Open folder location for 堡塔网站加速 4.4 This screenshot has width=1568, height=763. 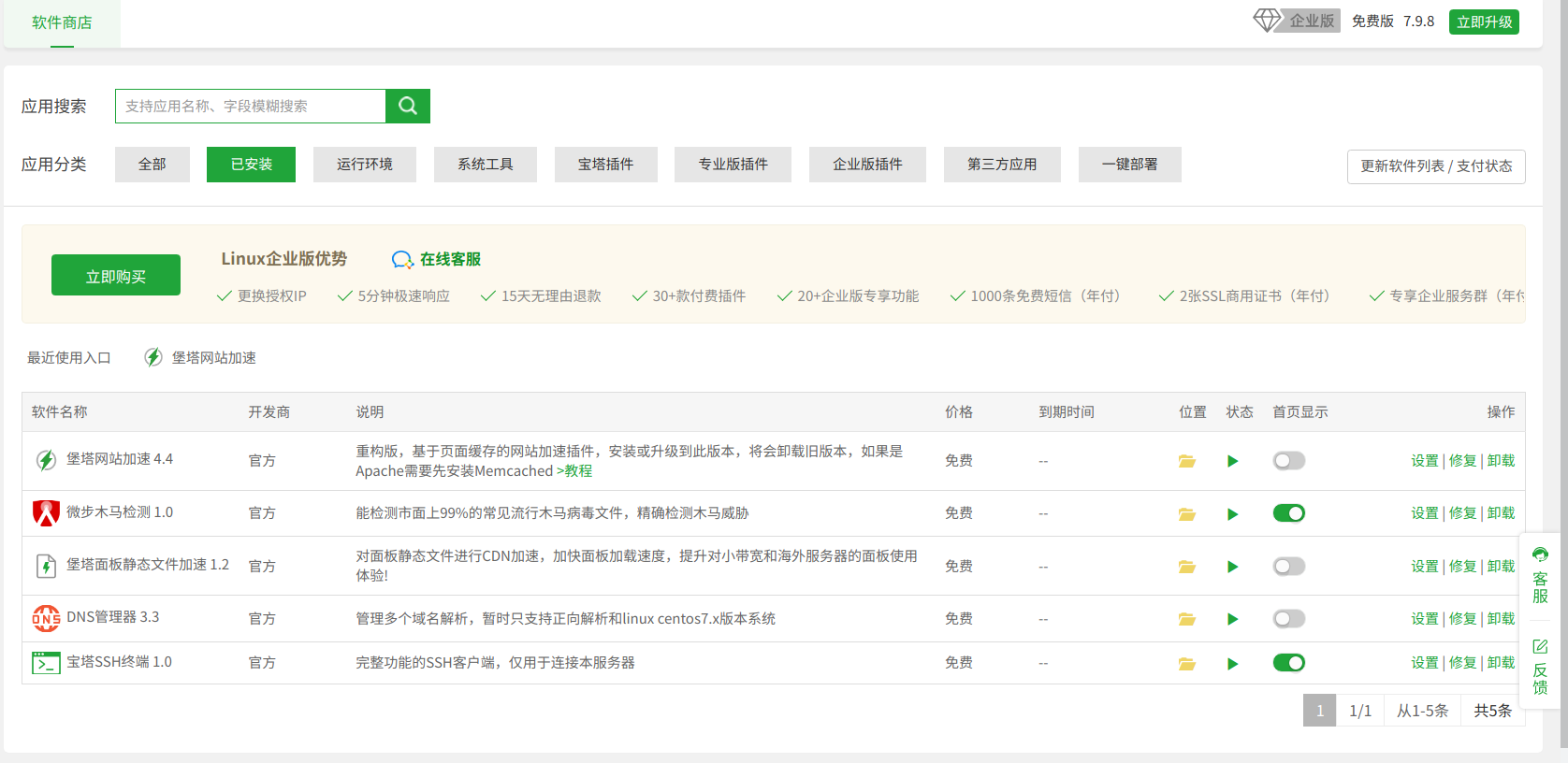tap(1186, 461)
